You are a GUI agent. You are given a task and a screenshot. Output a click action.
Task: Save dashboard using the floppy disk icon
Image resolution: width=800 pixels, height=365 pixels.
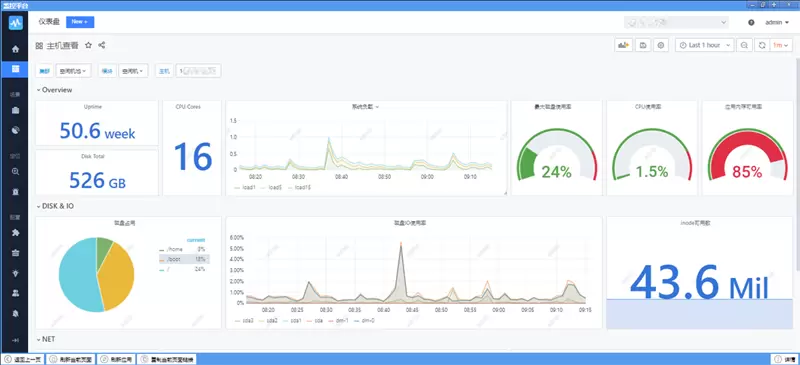[x=643, y=45]
